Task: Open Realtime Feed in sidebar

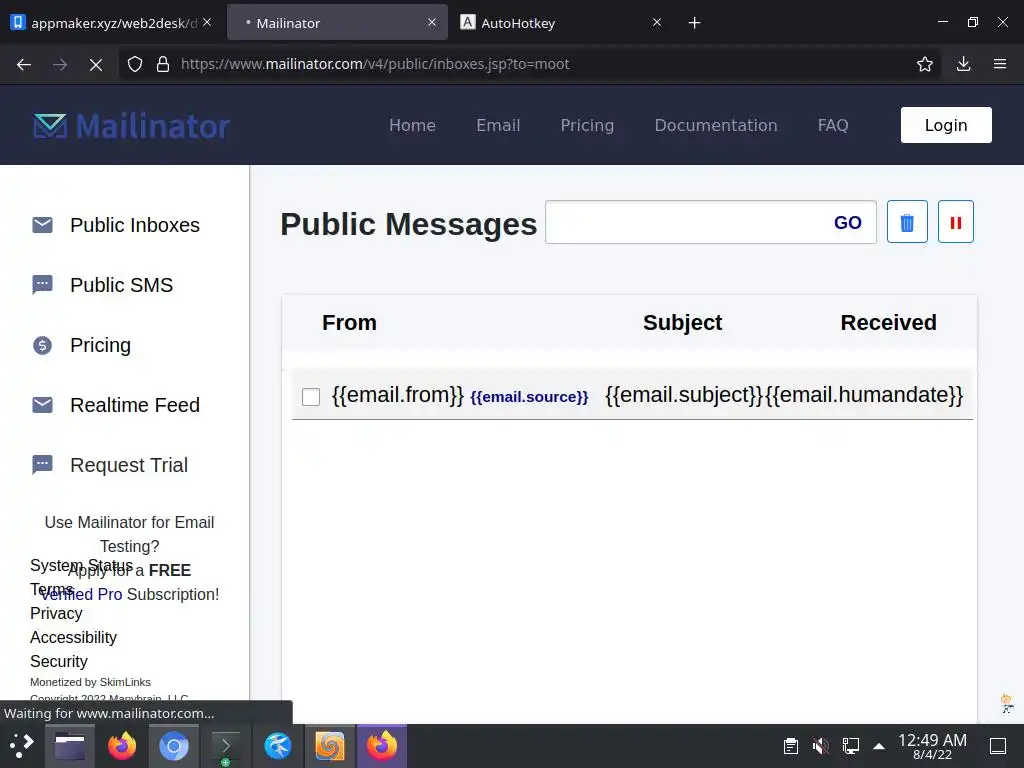Action: tap(135, 405)
